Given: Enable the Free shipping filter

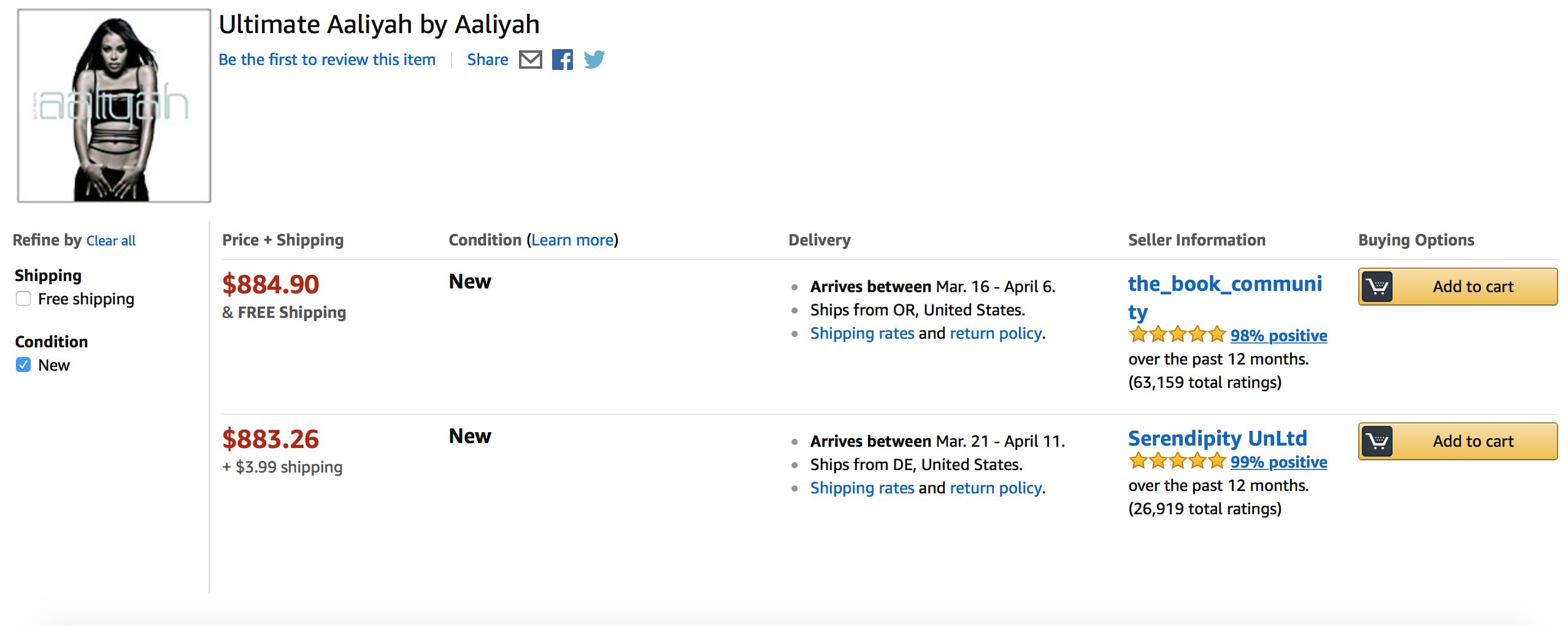Looking at the screenshot, I should click(x=23, y=299).
